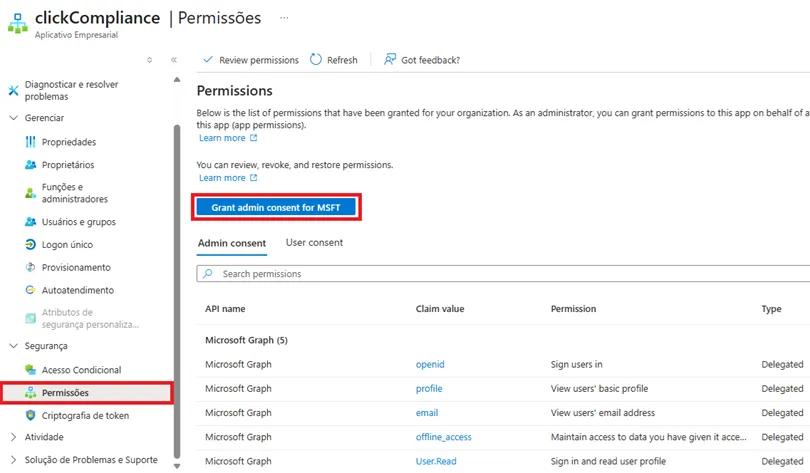This screenshot has height=473, width=810.
Task: Select Sign in and read user profile text
Action: (x=608, y=461)
